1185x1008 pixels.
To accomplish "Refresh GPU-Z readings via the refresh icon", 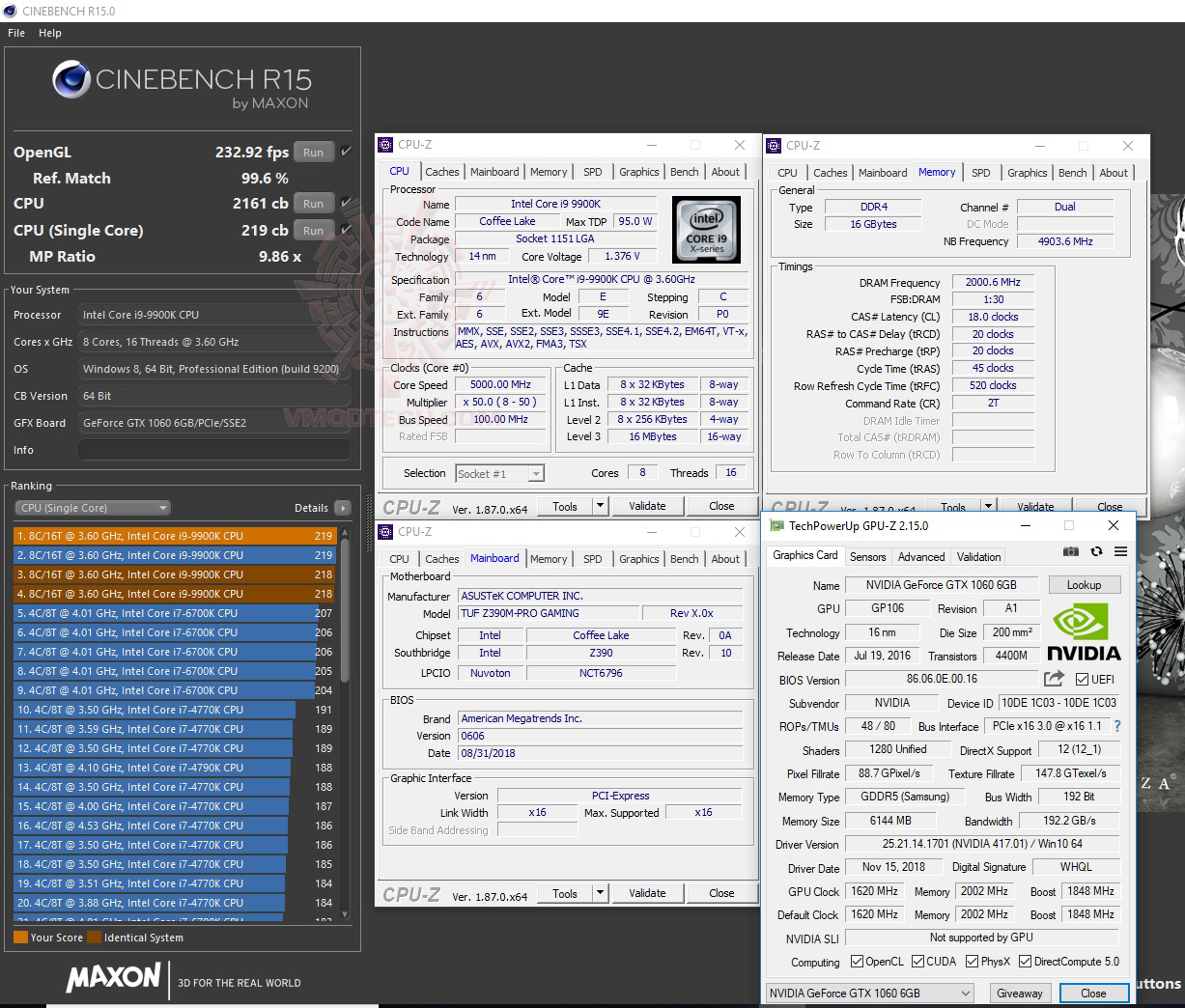I will [x=1096, y=551].
